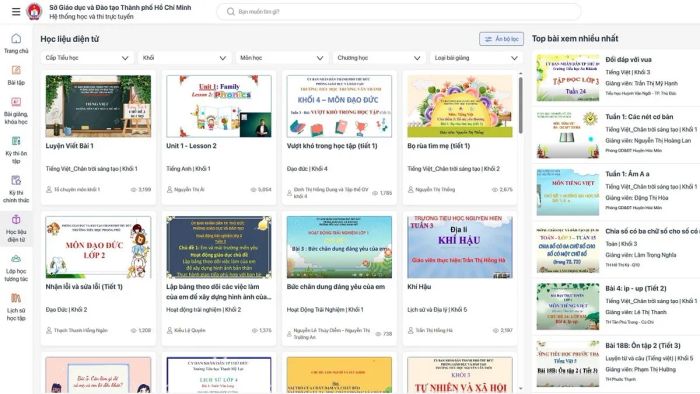Click Môn Tiếng Việt Âm A a thumbnail
This screenshot has width=700, height=394.
568,192
